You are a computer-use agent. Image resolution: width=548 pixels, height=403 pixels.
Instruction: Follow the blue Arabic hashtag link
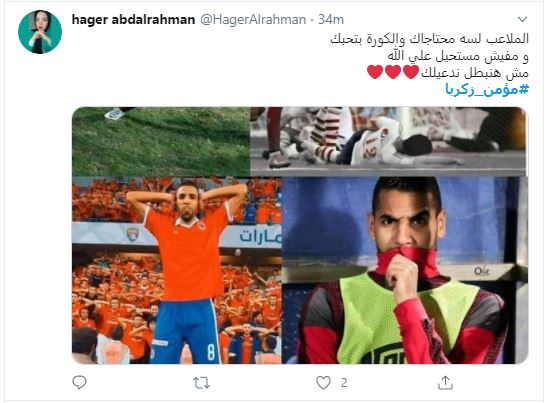[487, 90]
